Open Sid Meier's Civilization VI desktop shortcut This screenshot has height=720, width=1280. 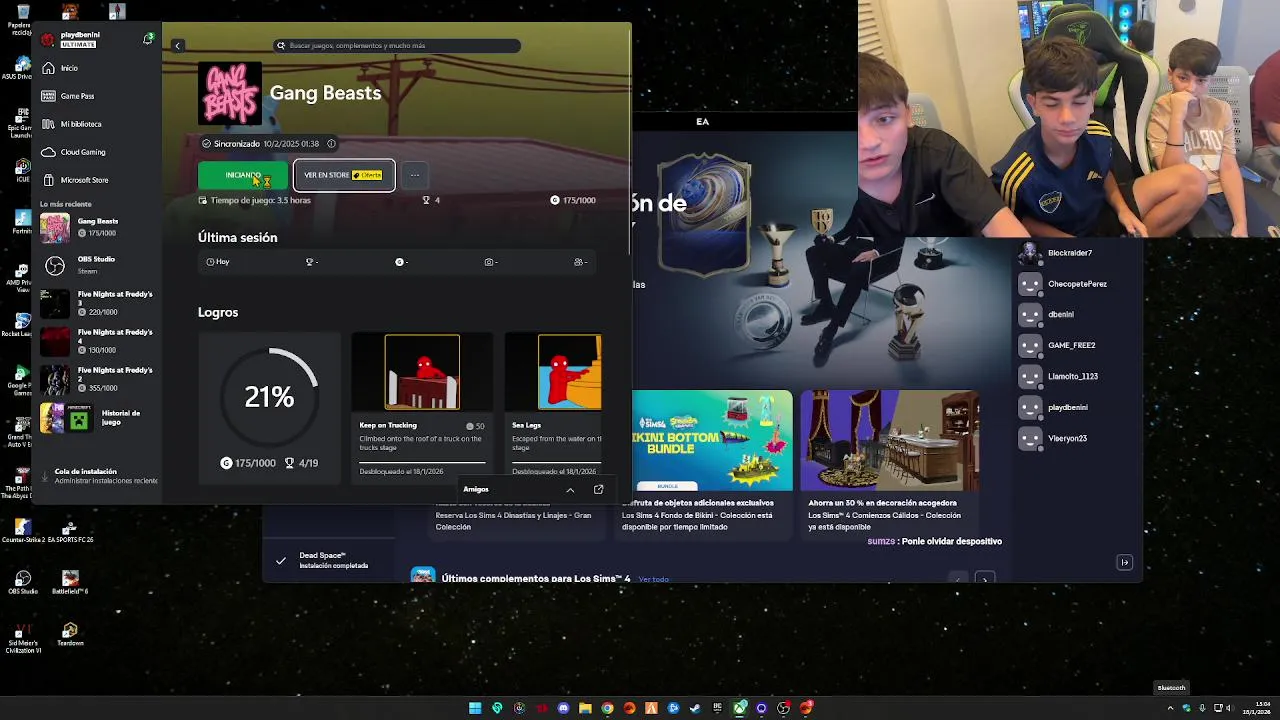tap(22, 637)
